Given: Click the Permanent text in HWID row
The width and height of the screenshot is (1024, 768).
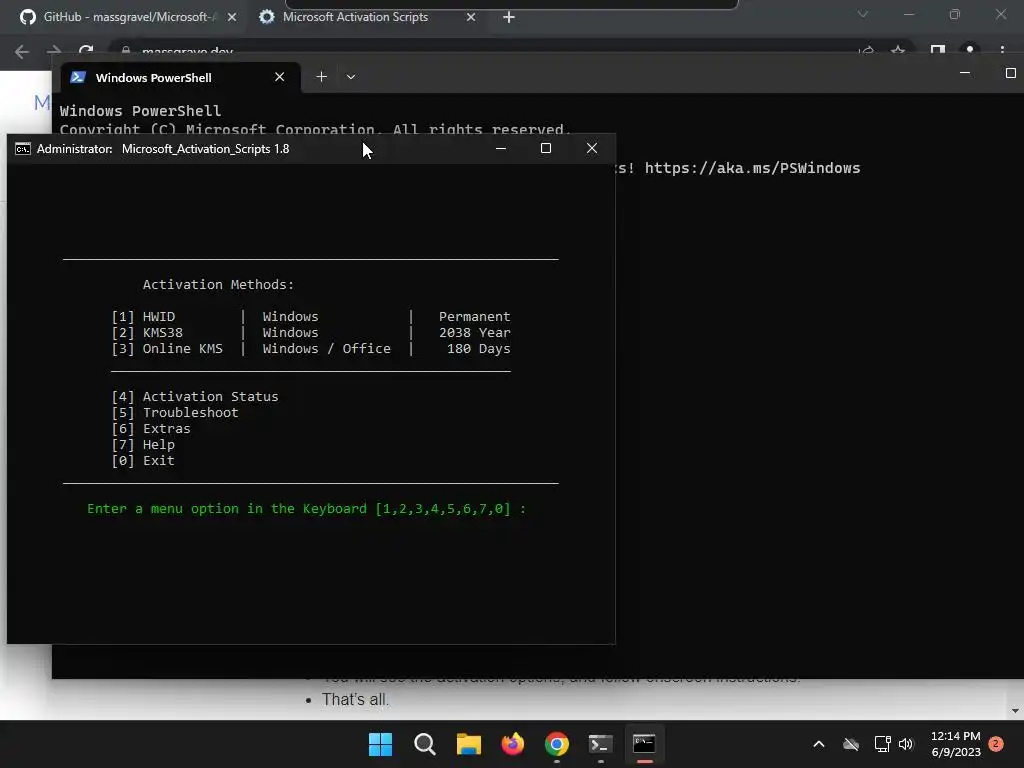Looking at the screenshot, I should click(474, 317).
